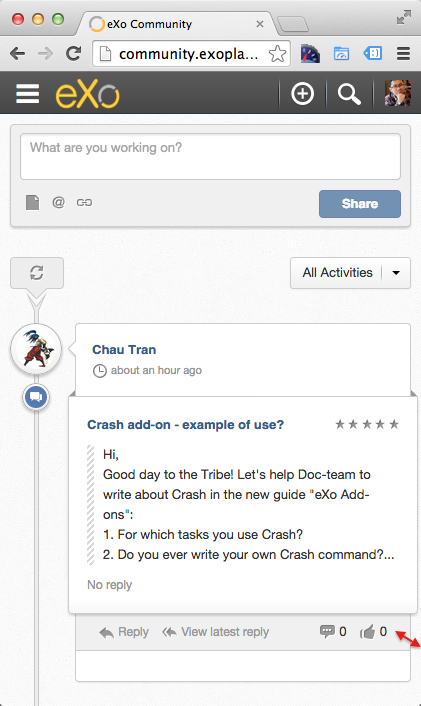Attach a file using the document icon
Image resolution: width=421 pixels, height=706 pixels.
[32, 202]
